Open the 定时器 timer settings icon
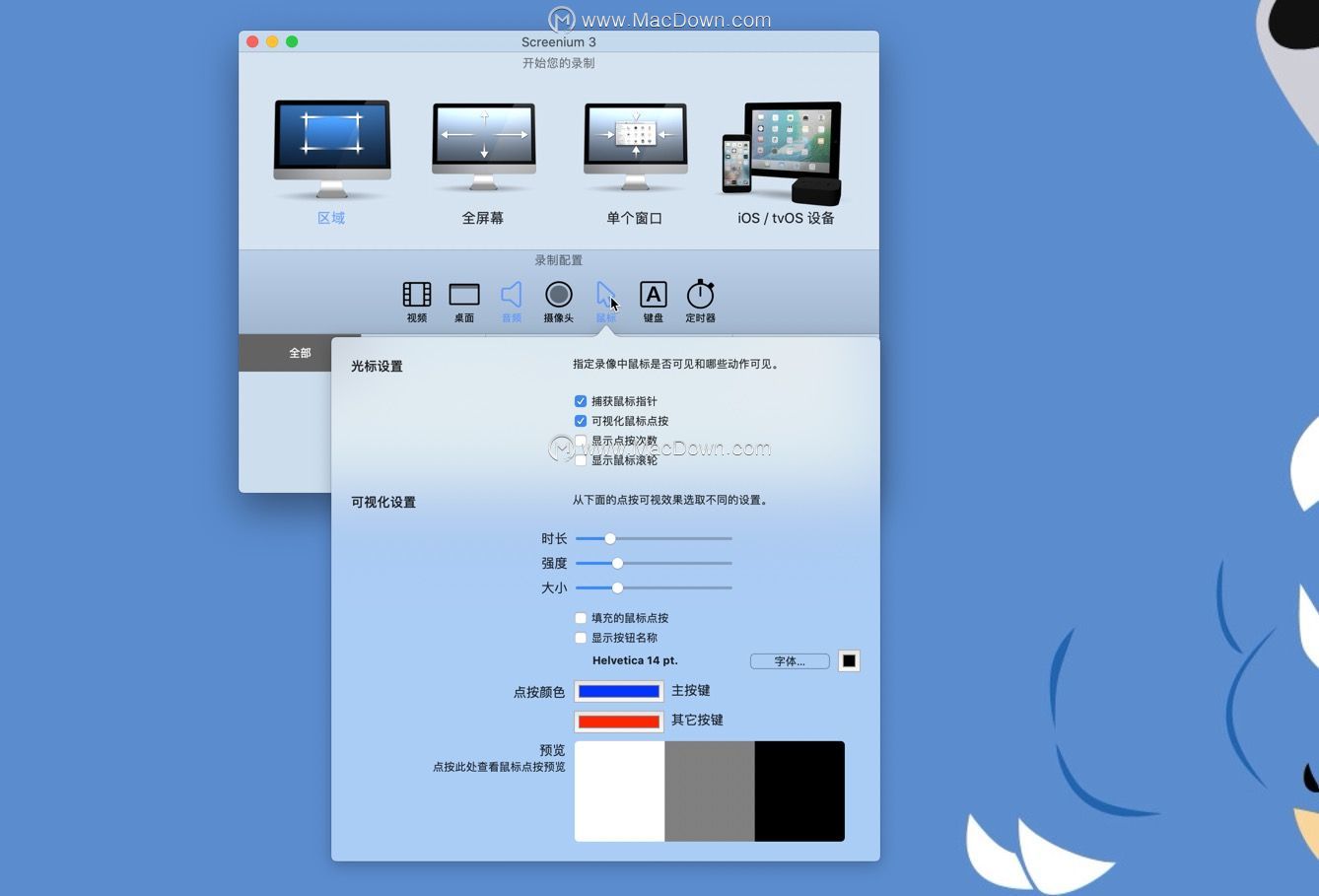Screen dimensions: 1319x896 pos(700,293)
